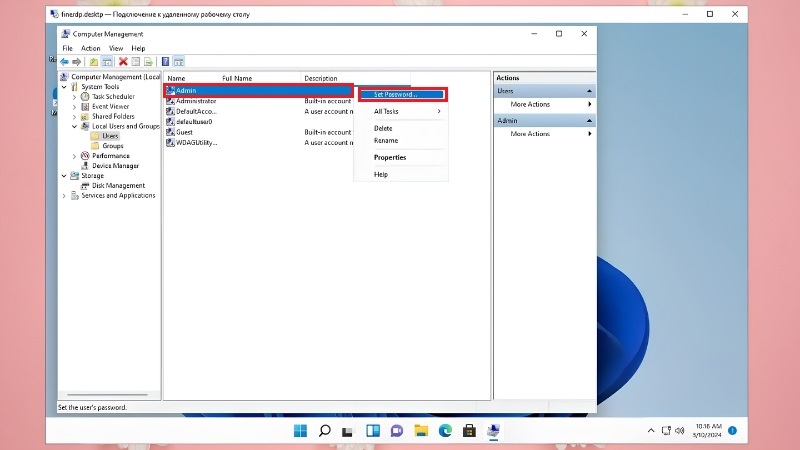800x450 pixels.
Task: Toggle the Show/Hide Console Tree icon
Action: click(x=107, y=62)
